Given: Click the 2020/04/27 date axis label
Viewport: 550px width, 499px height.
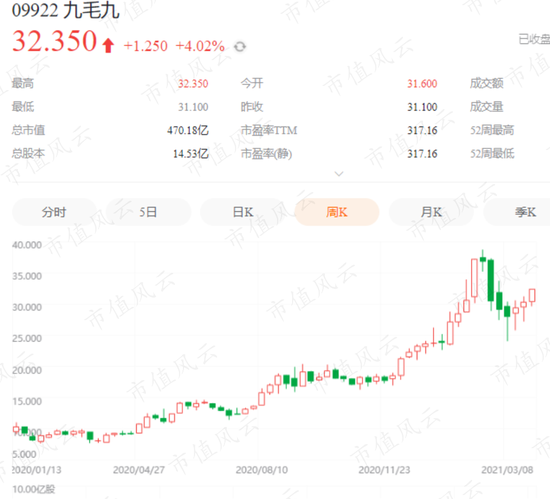Looking at the screenshot, I should coord(139,470).
